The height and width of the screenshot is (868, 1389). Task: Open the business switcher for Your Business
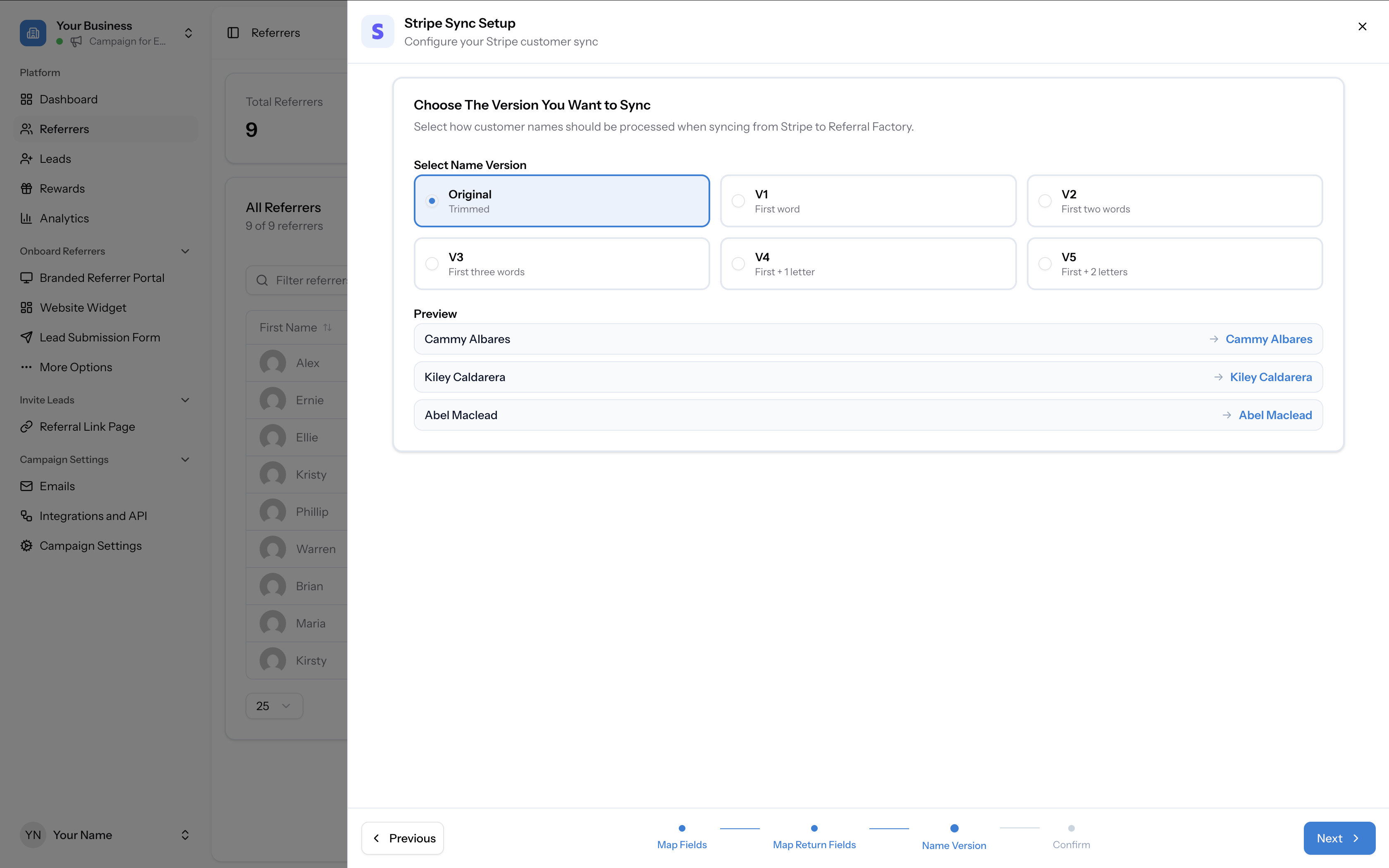tap(188, 33)
